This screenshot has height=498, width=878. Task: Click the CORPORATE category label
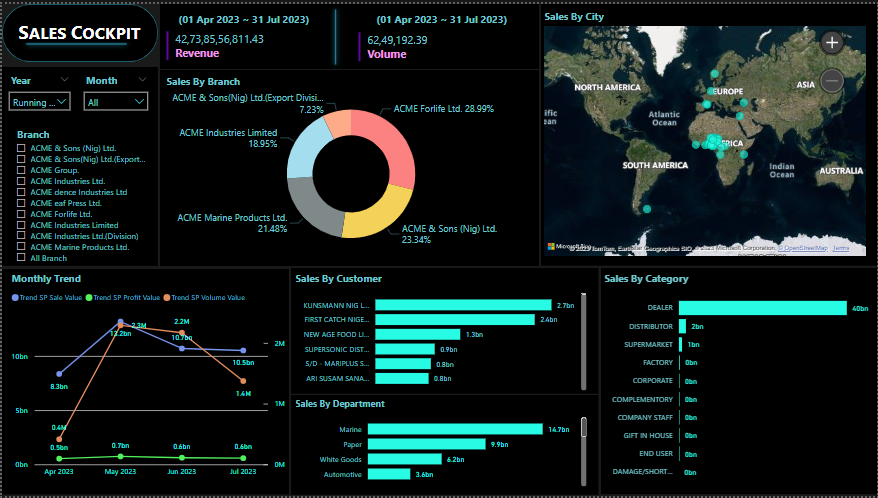pos(652,380)
